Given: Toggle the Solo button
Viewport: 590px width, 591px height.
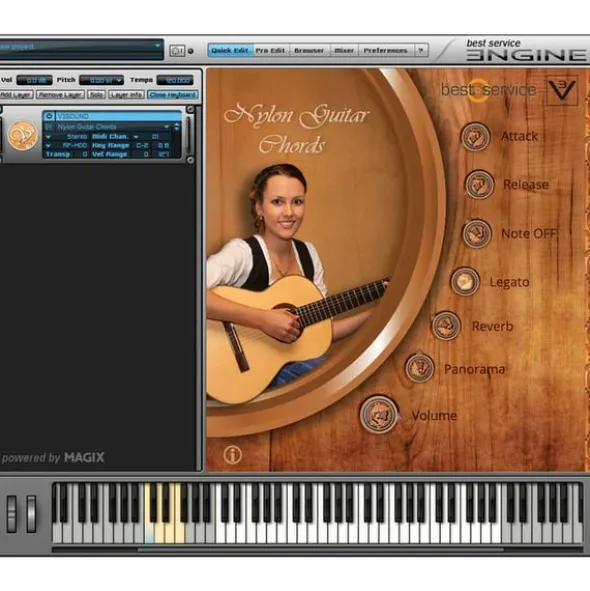Looking at the screenshot, I should (x=96, y=95).
